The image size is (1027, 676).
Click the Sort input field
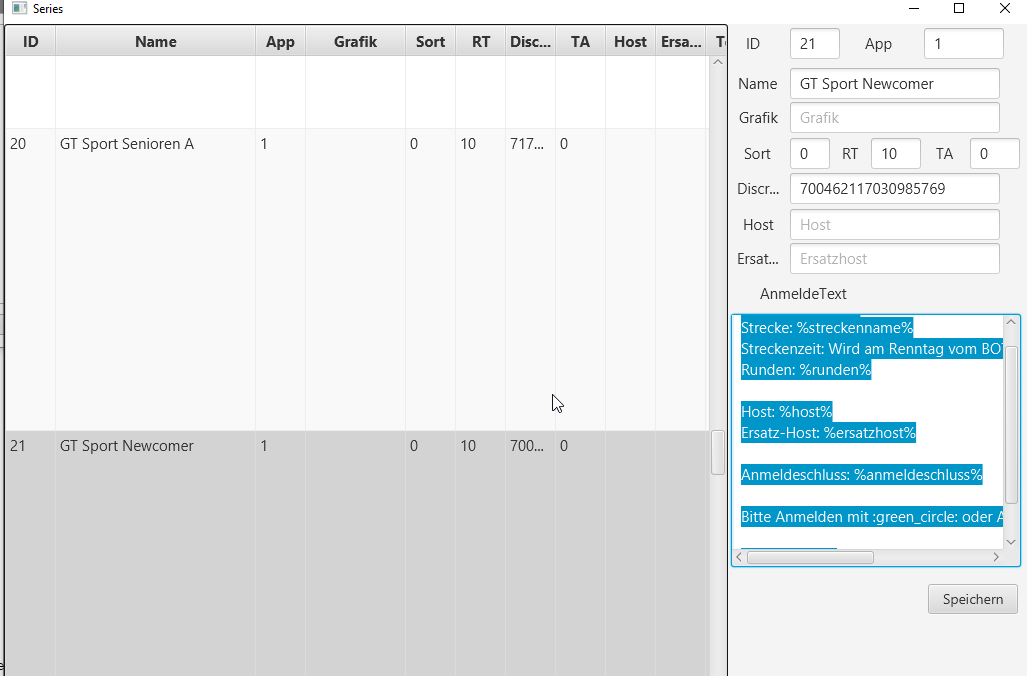(809, 154)
